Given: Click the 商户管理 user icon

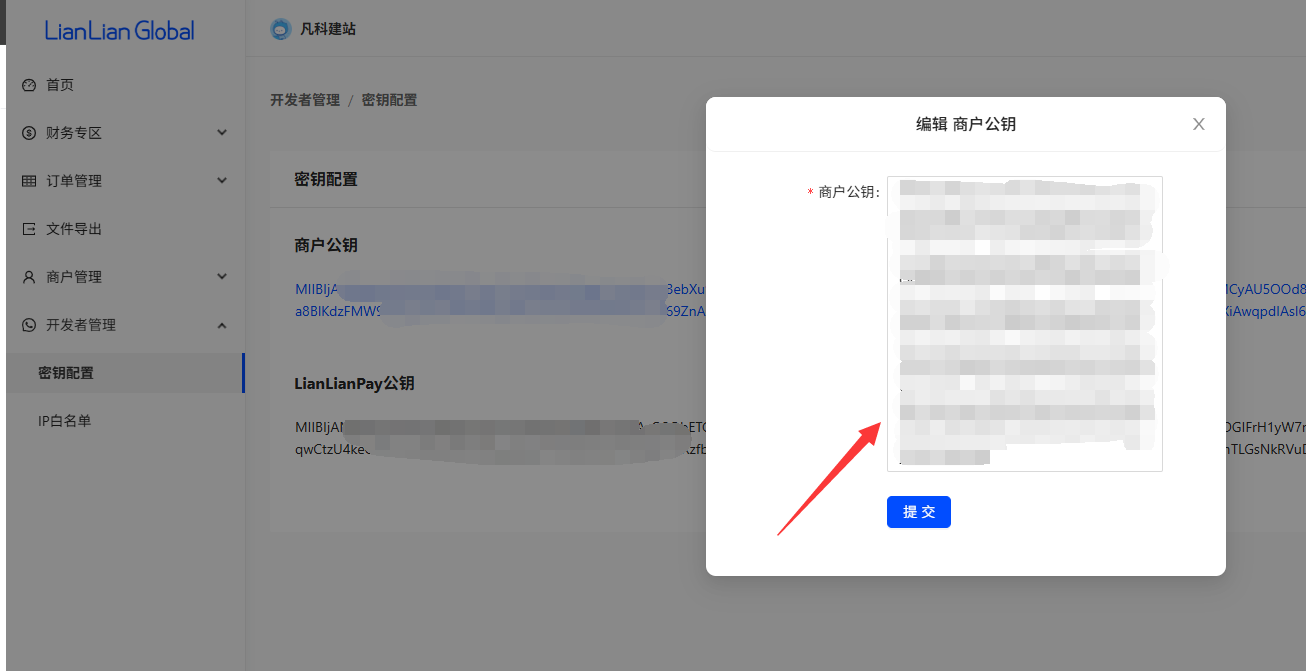Looking at the screenshot, I should pyautogui.click(x=29, y=277).
